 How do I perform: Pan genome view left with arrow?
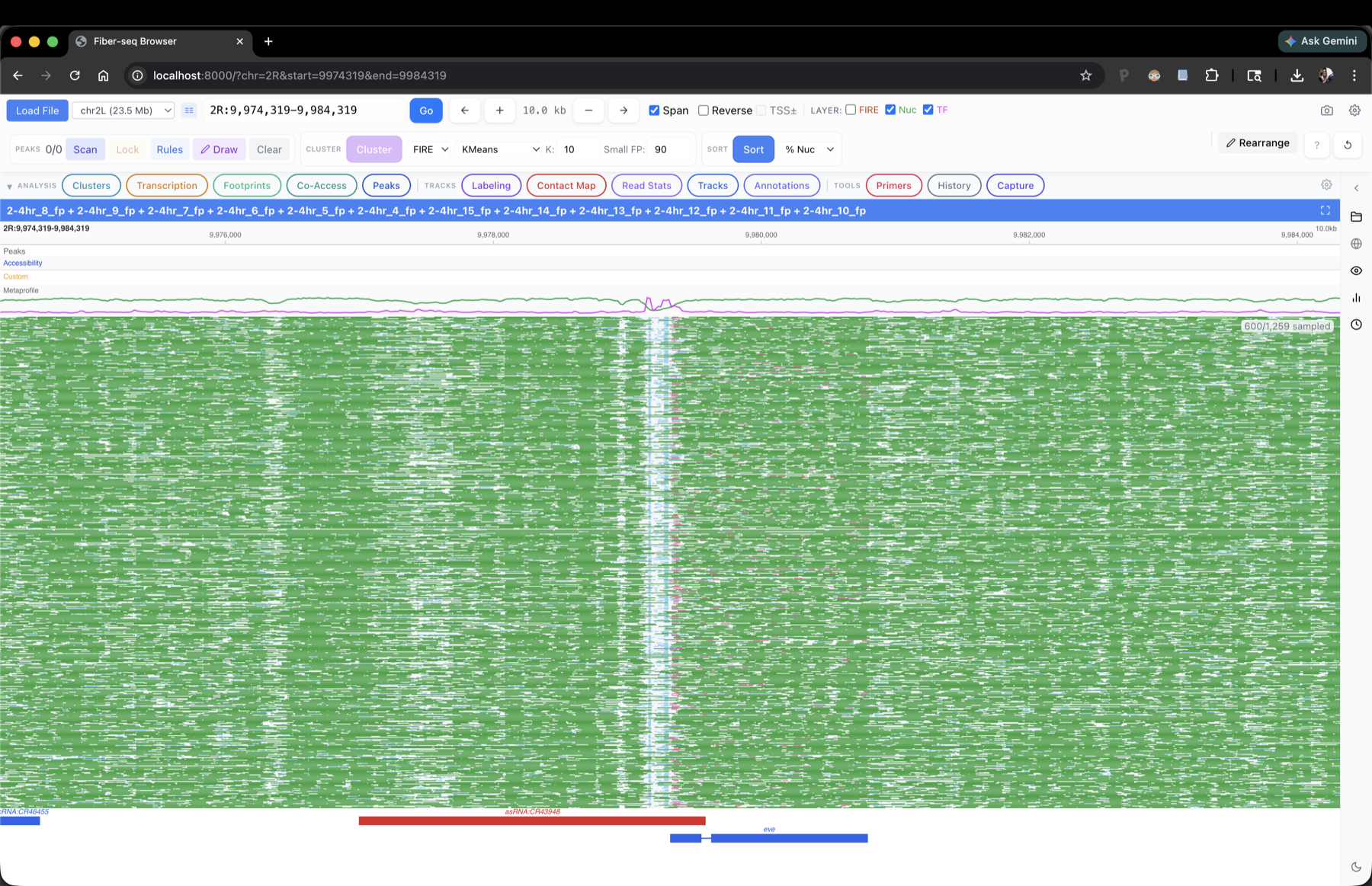[x=464, y=110]
